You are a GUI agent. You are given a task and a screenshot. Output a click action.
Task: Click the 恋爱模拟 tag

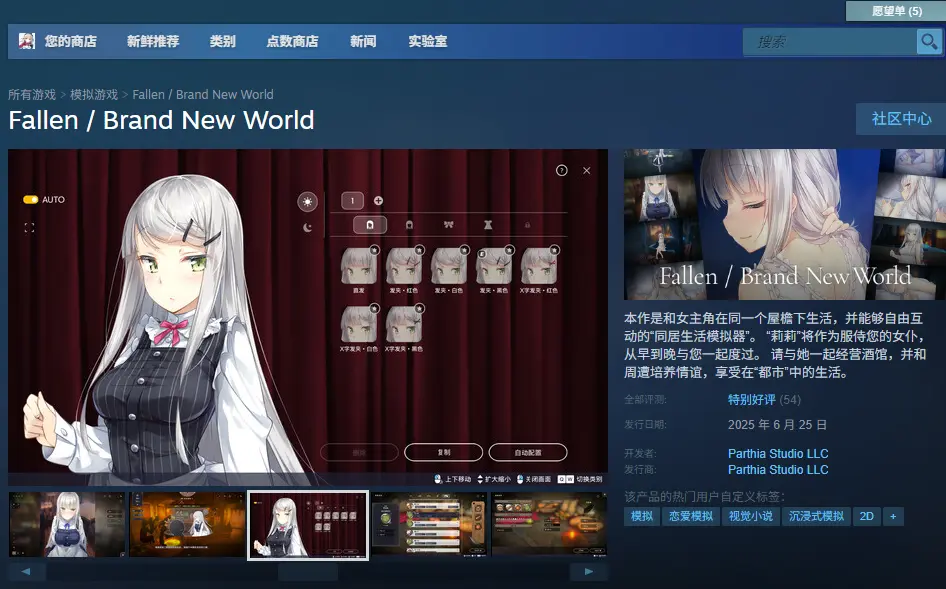tap(691, 516)
